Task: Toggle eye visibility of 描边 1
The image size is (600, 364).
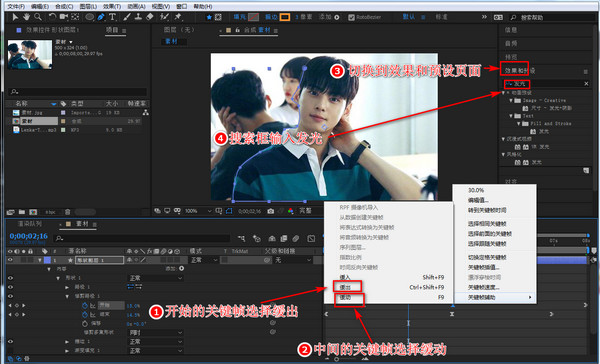Action: (10, 341)
